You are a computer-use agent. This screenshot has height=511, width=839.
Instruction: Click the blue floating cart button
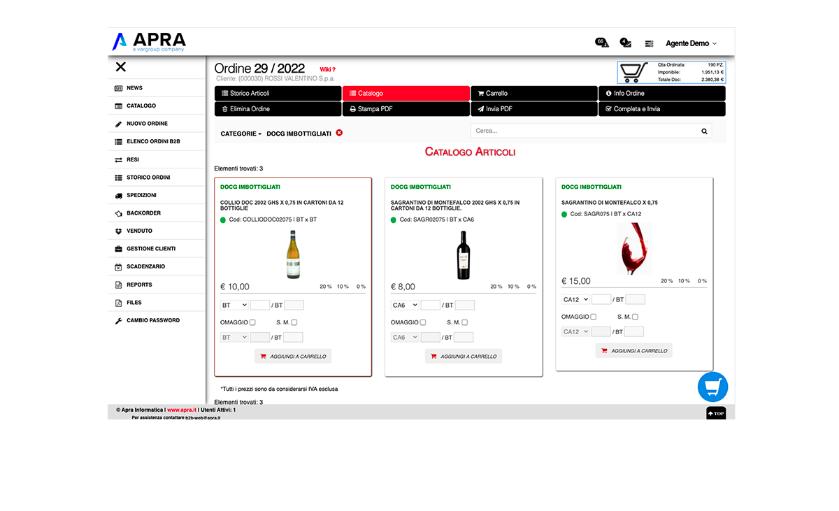coord(713,387)
